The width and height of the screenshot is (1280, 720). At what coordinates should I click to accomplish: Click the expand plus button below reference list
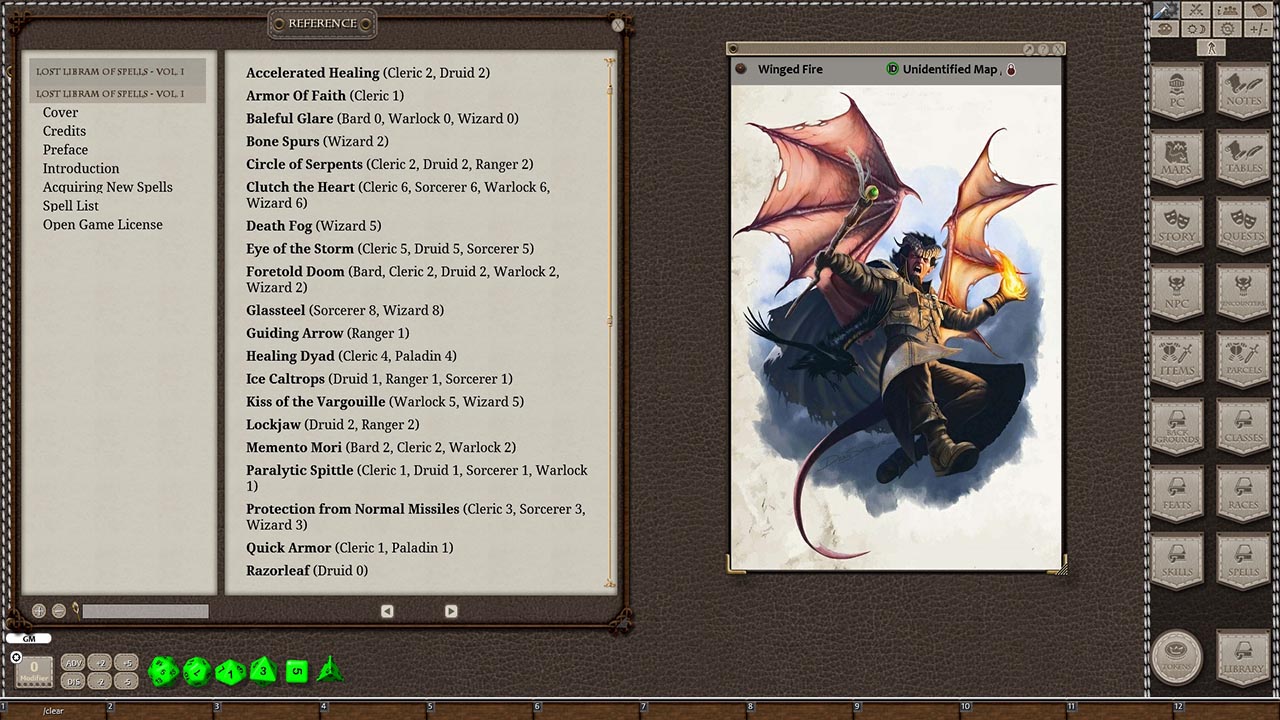(x=39, y=610)
